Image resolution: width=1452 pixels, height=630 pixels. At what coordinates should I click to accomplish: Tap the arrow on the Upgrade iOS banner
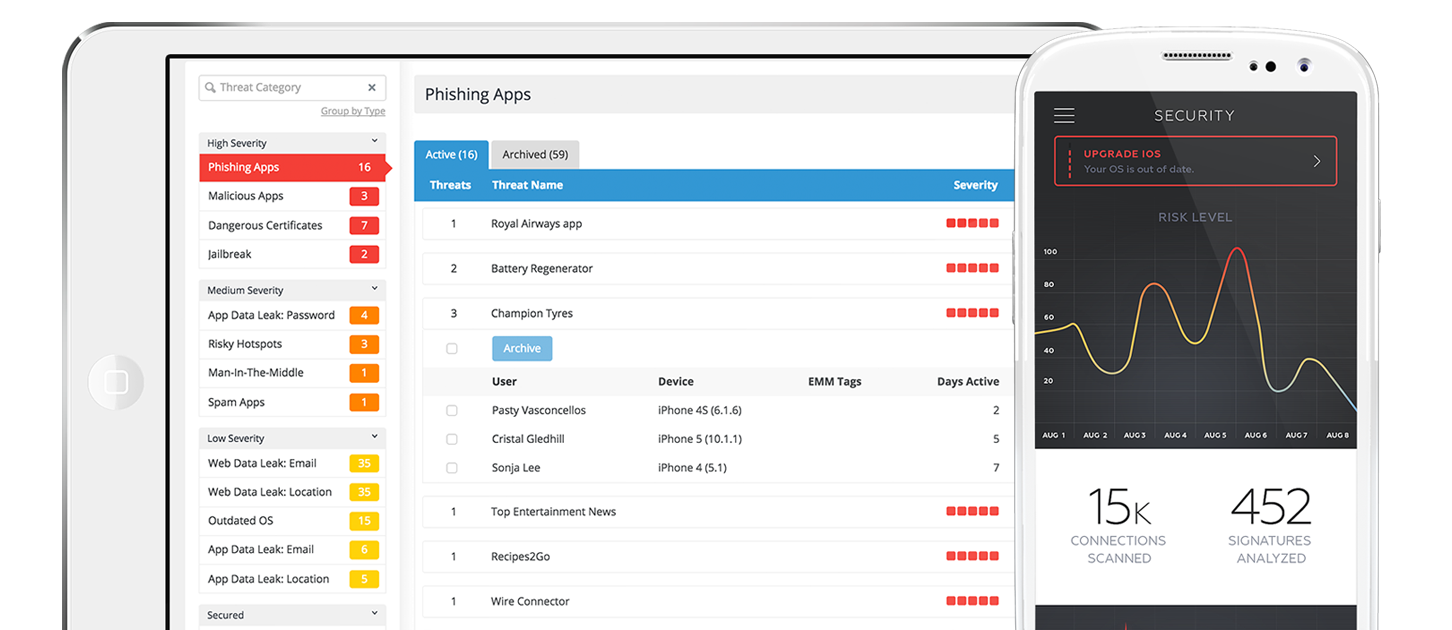[x=1317, y=161]
